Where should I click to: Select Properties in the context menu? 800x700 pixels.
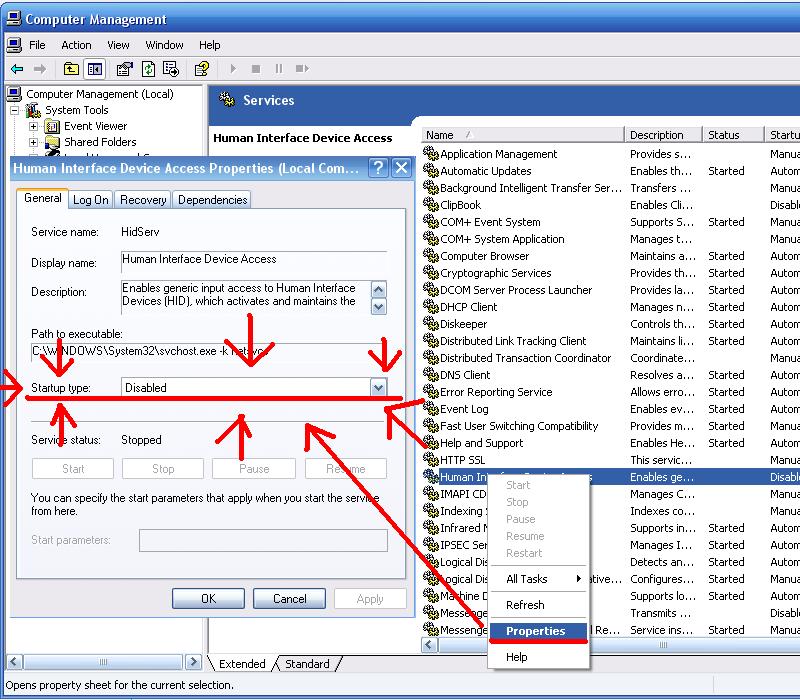[x=538, y=631]
